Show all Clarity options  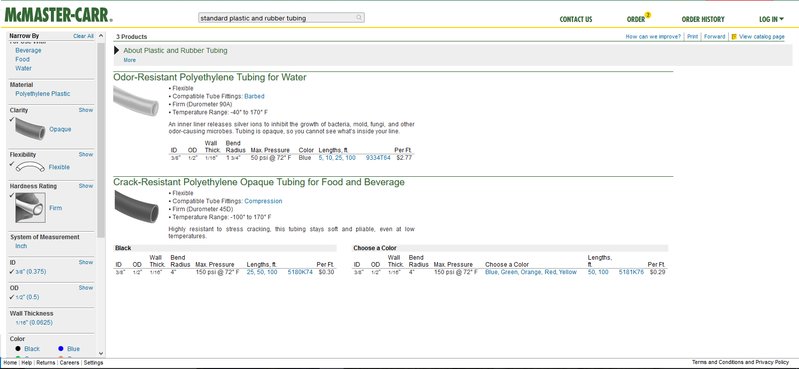click(x=86, y=110)
